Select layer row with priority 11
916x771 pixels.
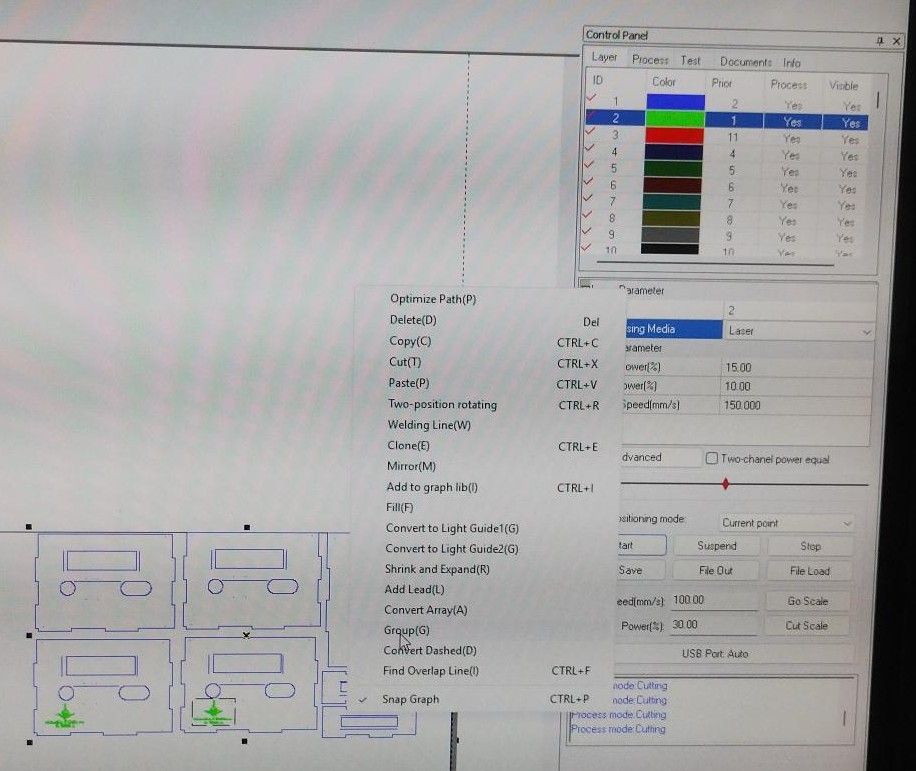click(727, 137)
